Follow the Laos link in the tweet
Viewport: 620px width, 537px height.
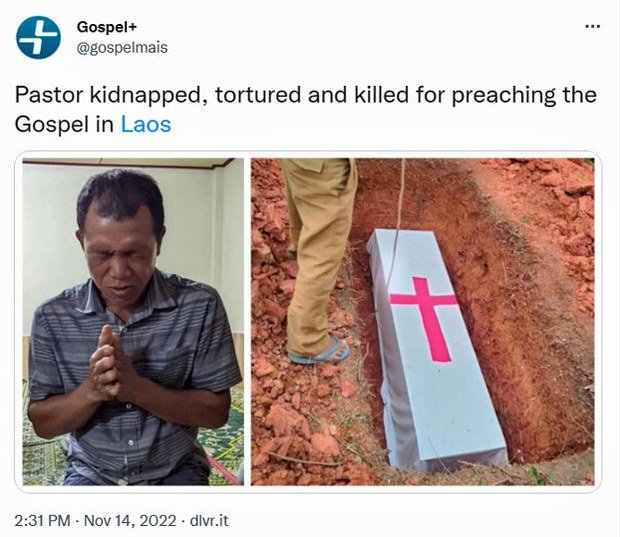coord(145,125)
